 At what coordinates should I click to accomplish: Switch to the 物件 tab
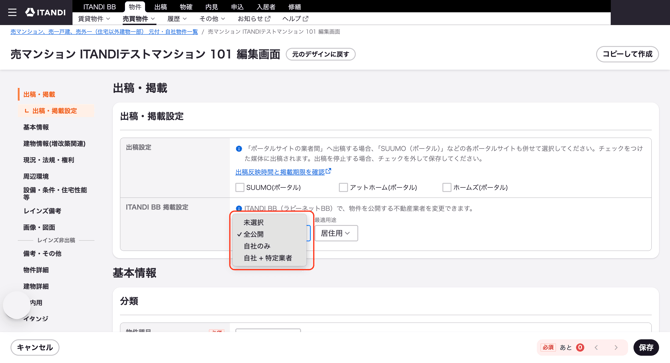pos(135,7)
